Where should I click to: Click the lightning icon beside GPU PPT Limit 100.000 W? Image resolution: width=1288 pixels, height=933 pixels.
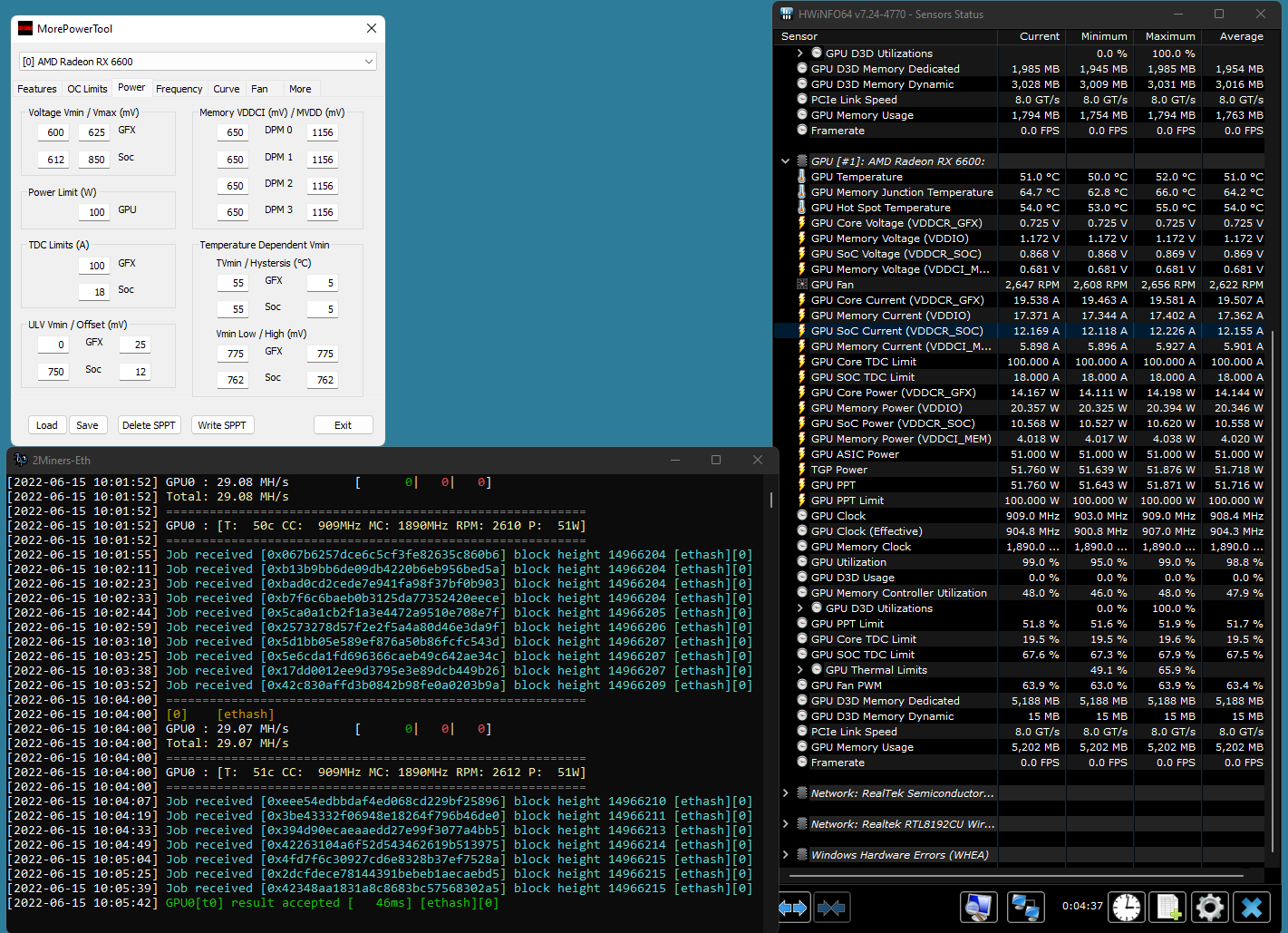click(801, 501)
